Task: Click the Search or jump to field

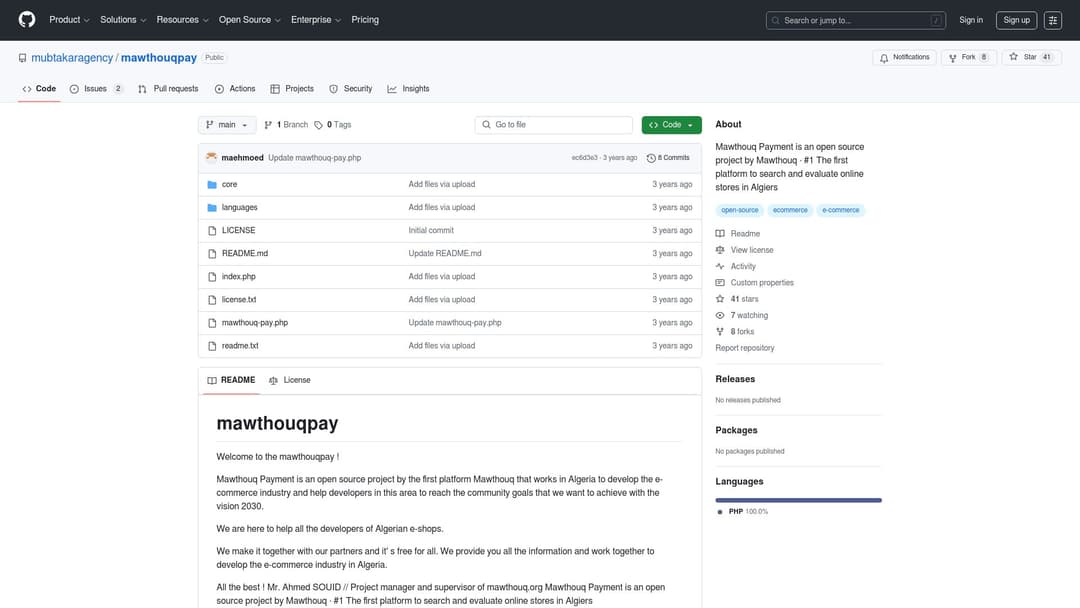Action: coord(855,21)
